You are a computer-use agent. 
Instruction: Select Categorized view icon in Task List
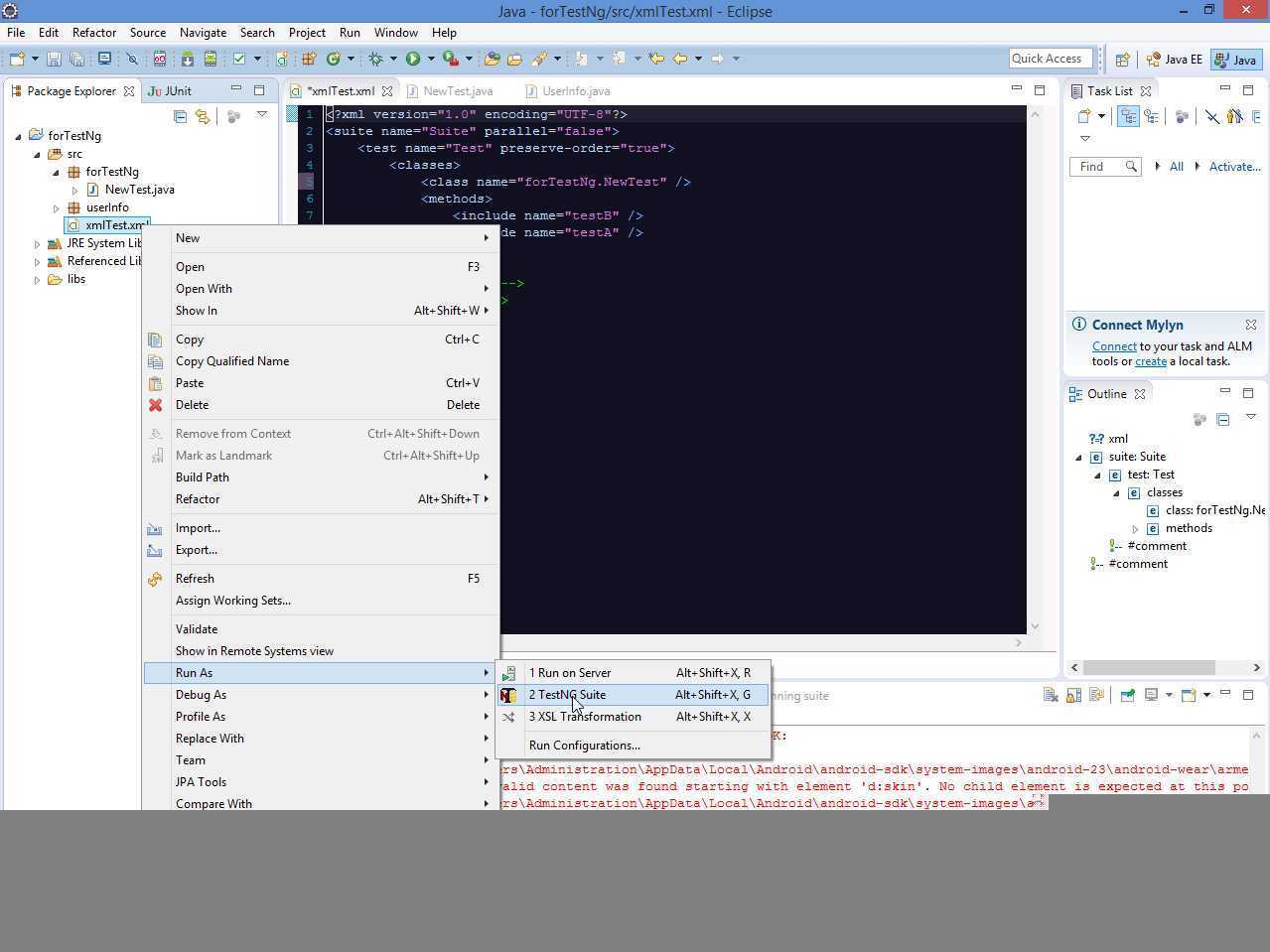[x=1128, y=116]
